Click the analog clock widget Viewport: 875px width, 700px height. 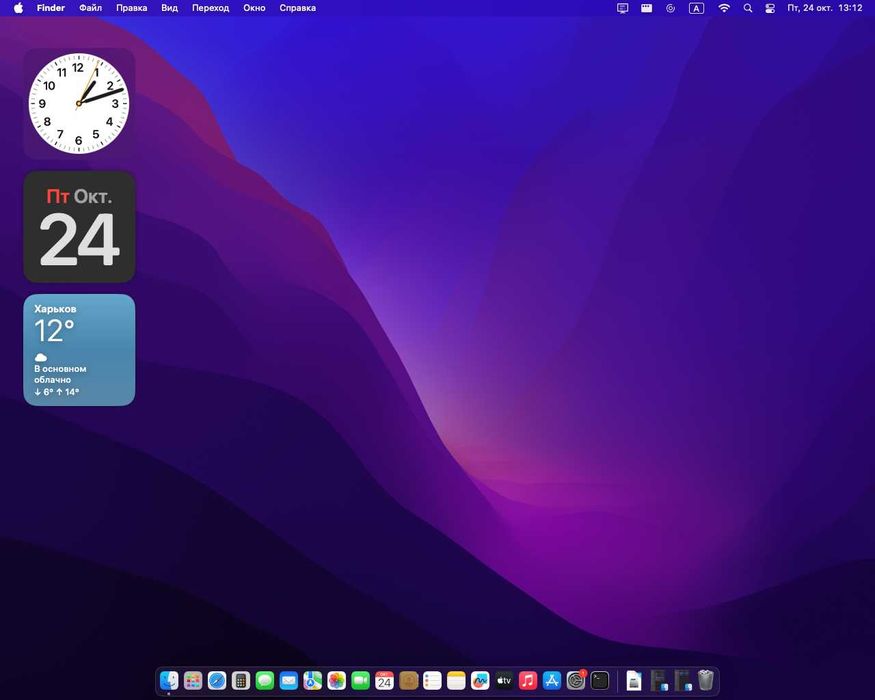79,103
